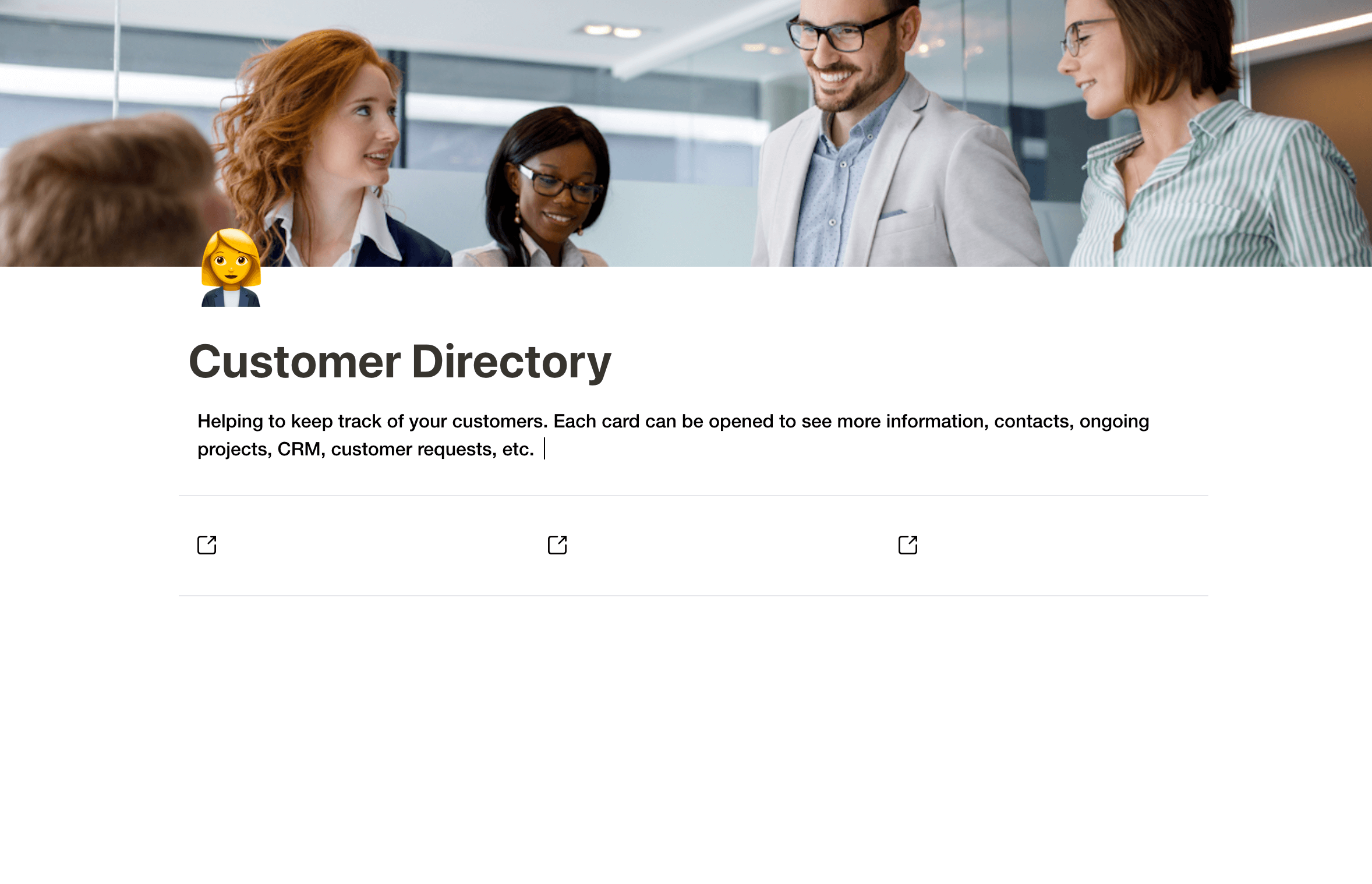Open the first external link icon

point(207,545)
